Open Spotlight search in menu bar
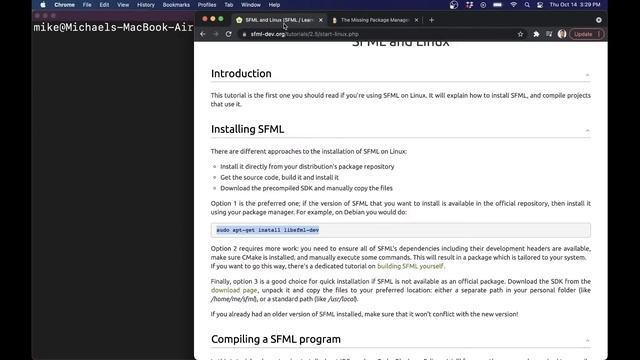The height and width of the screenshot is (360, 640). pos(527,5)
